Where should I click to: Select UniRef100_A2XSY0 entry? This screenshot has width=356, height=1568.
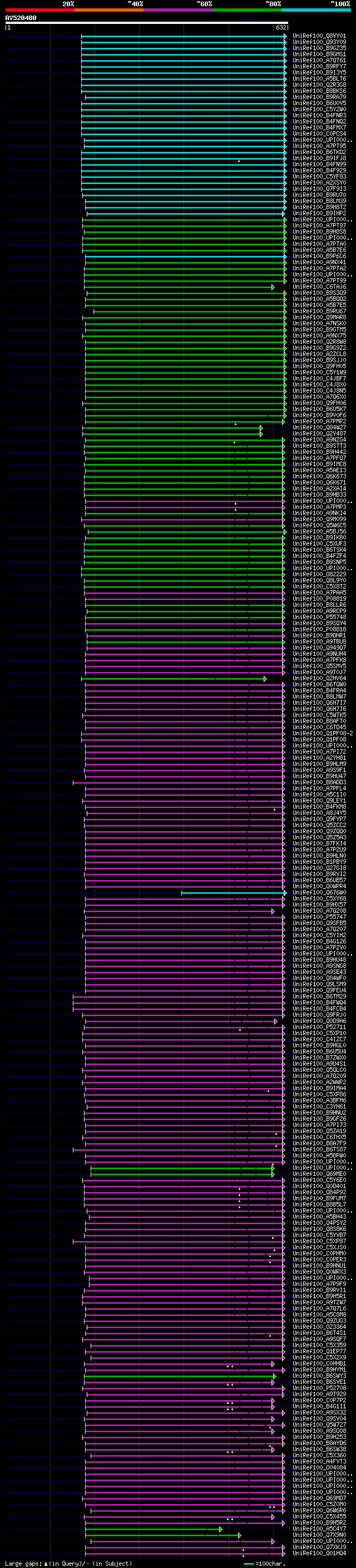(319, 182)
